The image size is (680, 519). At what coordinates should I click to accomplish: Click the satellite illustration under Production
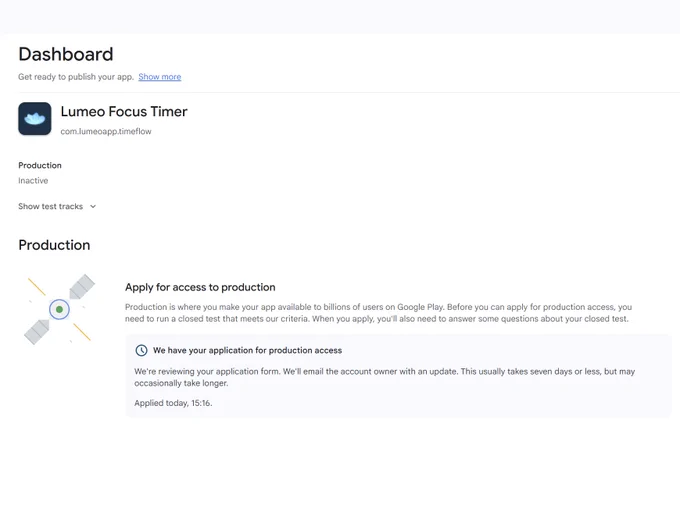pyautogui.click(x=59, y=309)
